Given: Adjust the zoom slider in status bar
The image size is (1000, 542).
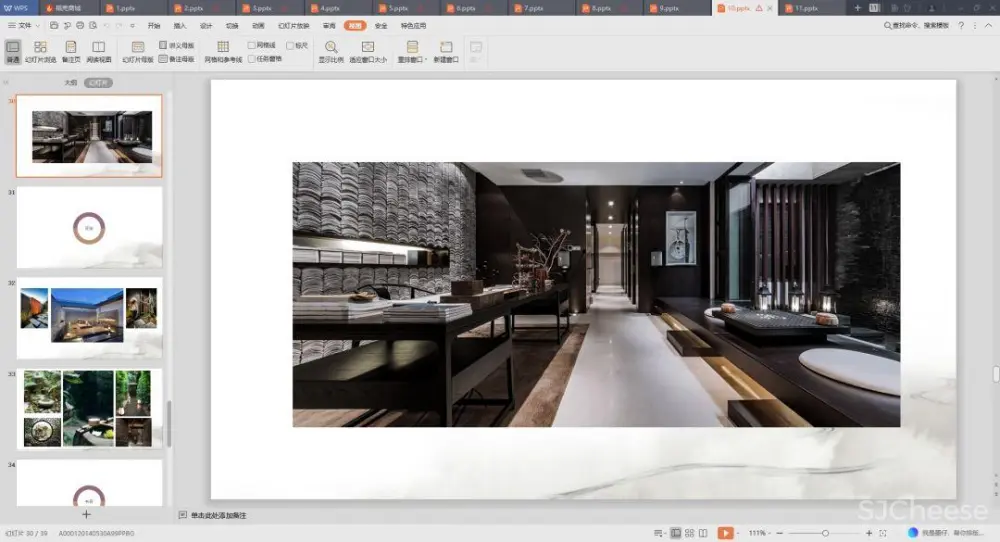Looking at the screenshot, I should tap(824, 533).
